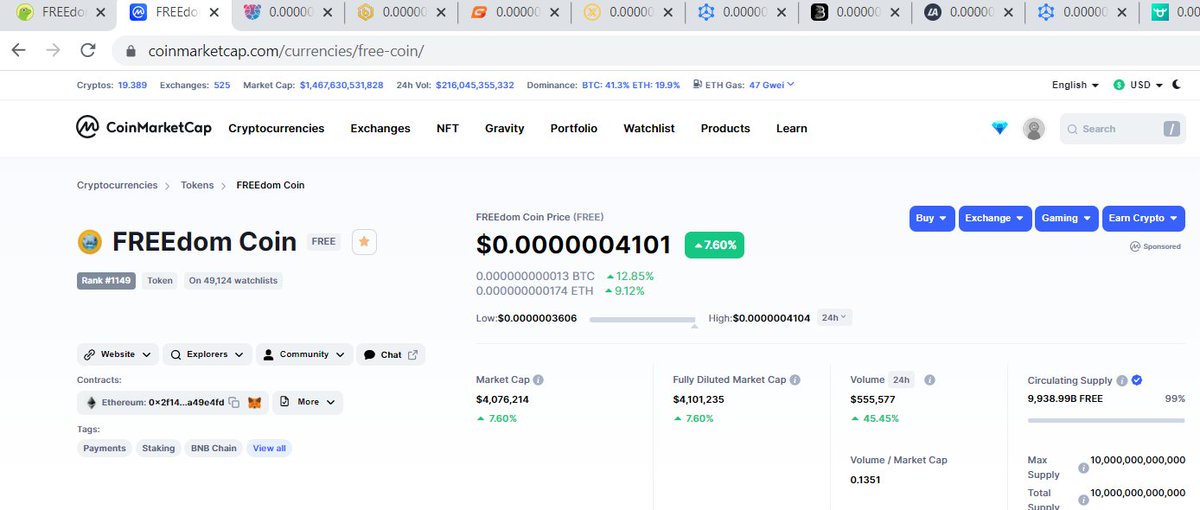Click the Market Cap total value link
The width and height of the screenshot is (1200, 510).
tap(341, 85)
